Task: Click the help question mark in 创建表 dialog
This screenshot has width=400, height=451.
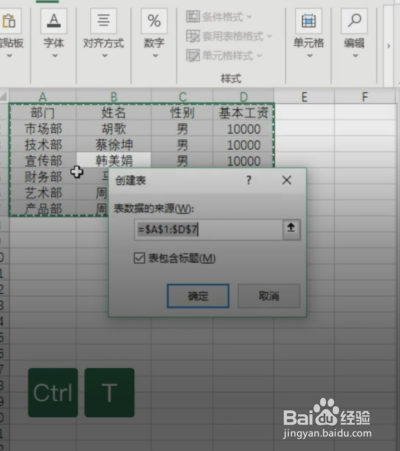Action: pos(249,180)
